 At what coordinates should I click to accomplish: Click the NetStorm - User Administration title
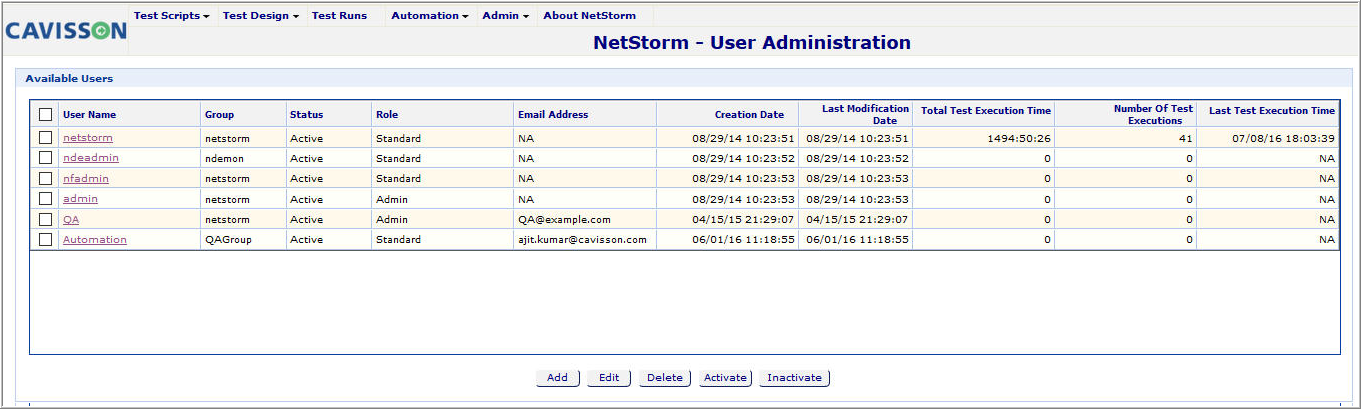click(752, 43)
